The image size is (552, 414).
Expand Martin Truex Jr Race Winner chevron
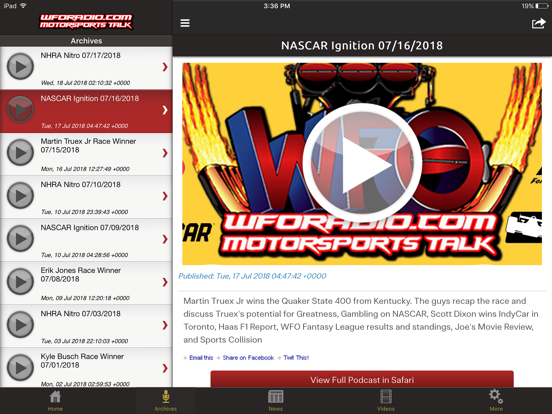coord(165,153)
